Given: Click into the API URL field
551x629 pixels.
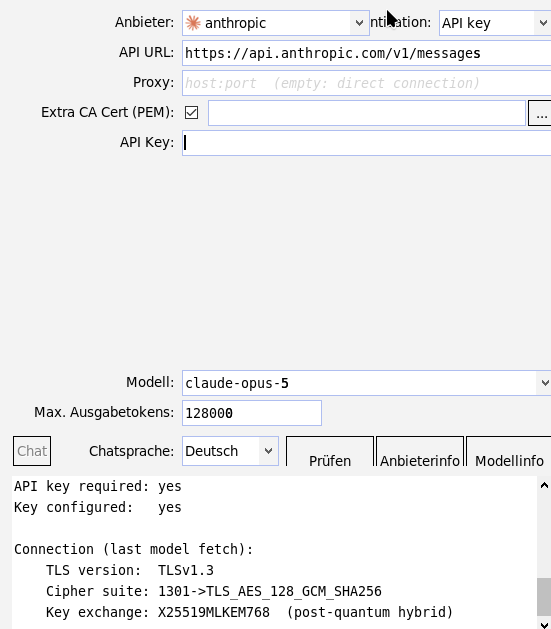Looking at the screenshot, I should pyautogui.click(x=367, y=53).
